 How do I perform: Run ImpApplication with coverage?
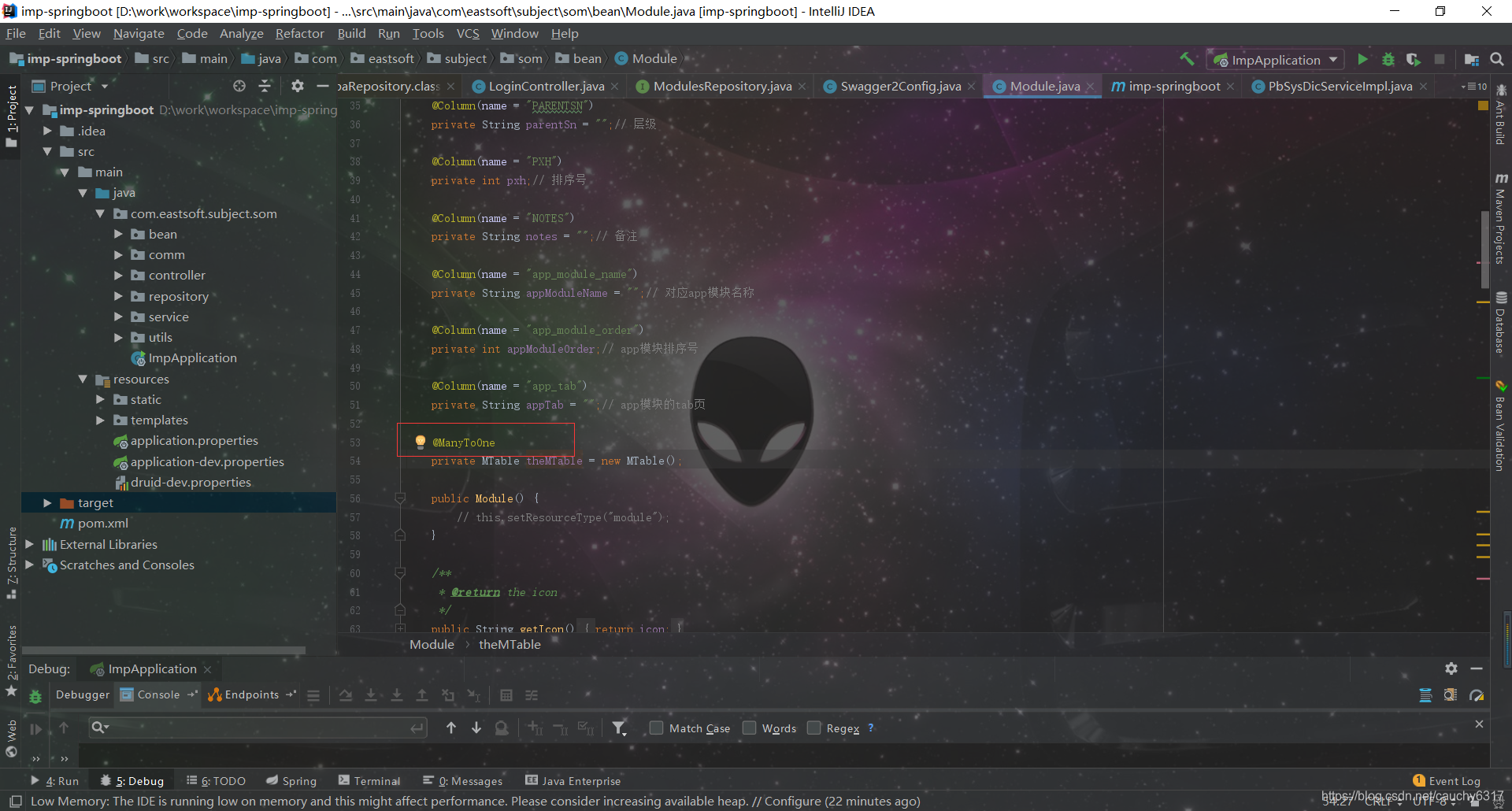1414,59
